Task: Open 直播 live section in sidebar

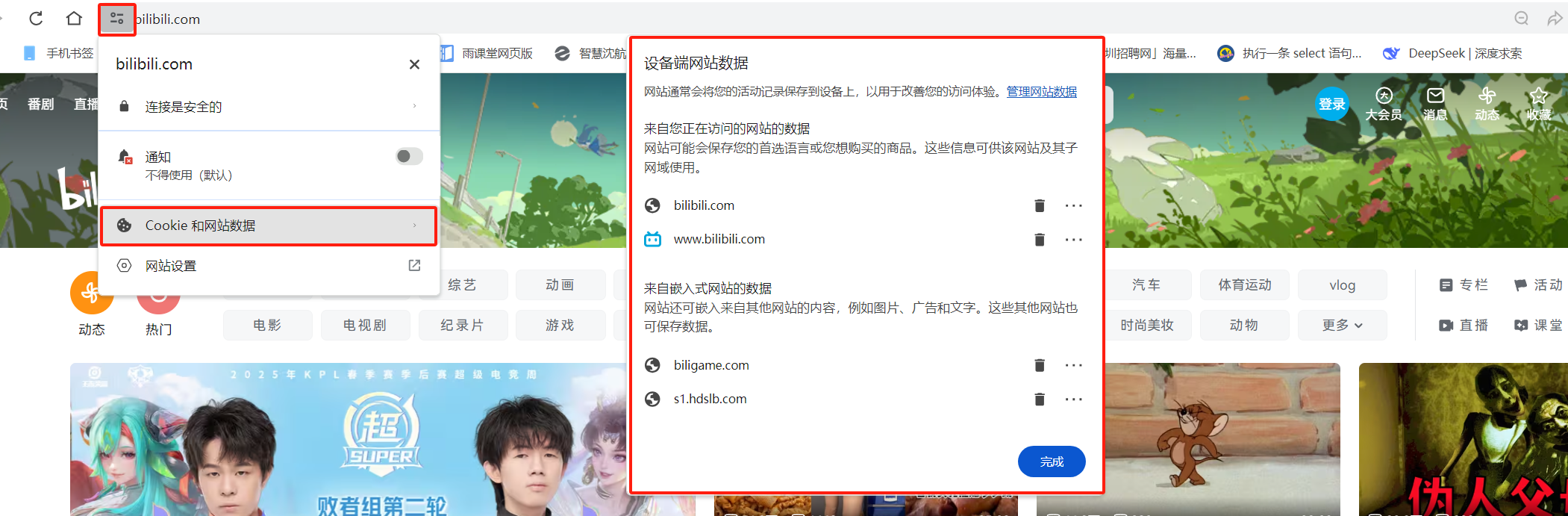Action: [x=1464, y=325]
